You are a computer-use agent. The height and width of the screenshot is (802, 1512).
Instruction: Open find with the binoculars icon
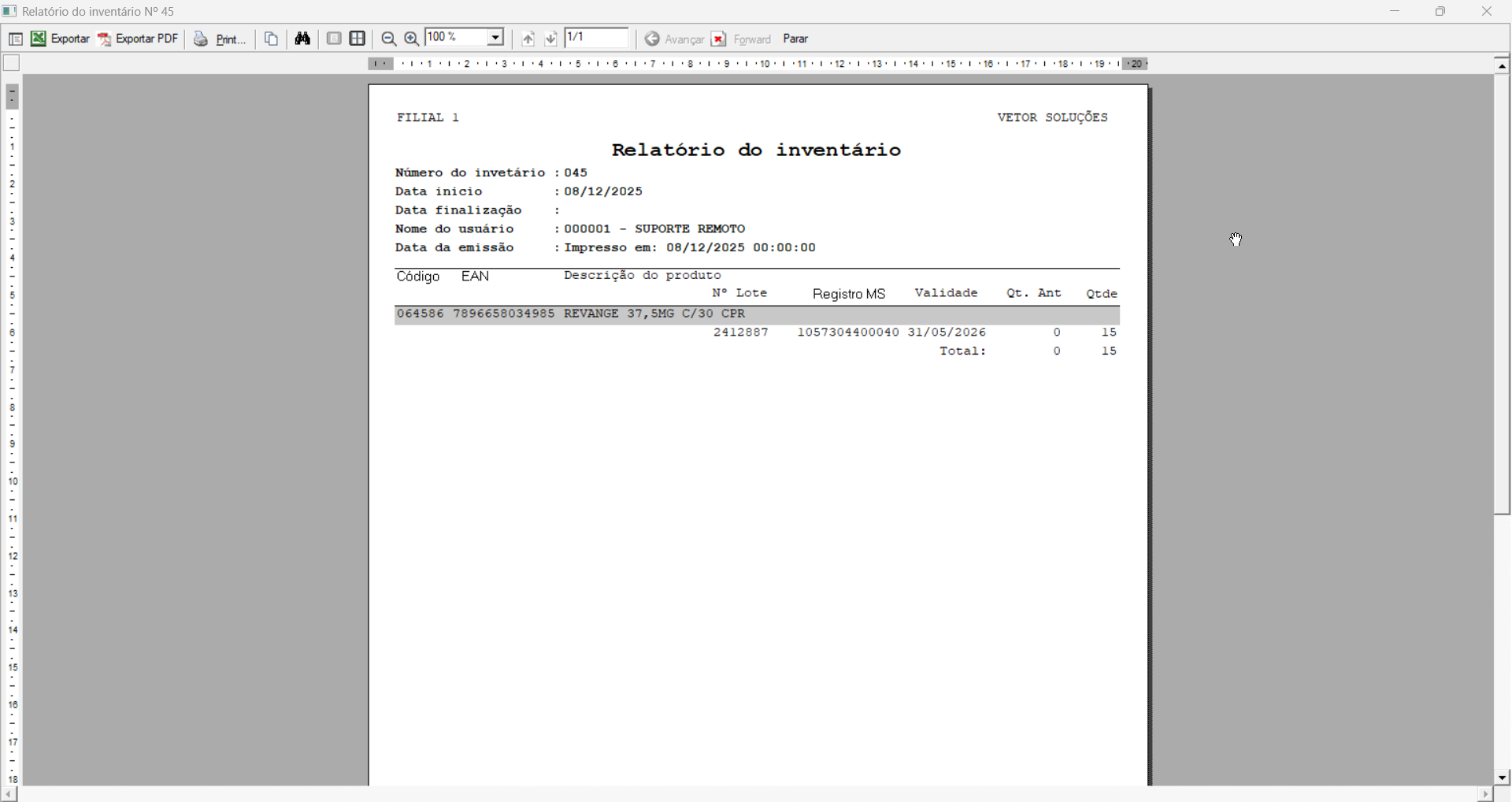tap(303, 39)
